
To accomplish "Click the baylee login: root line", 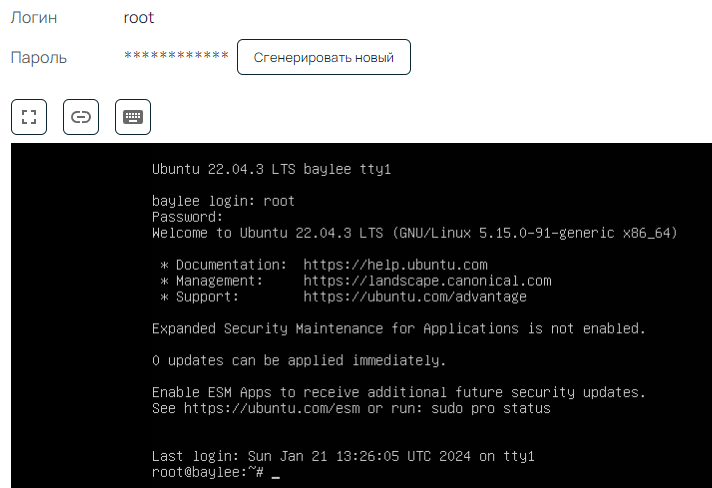I will click(223, 201).
